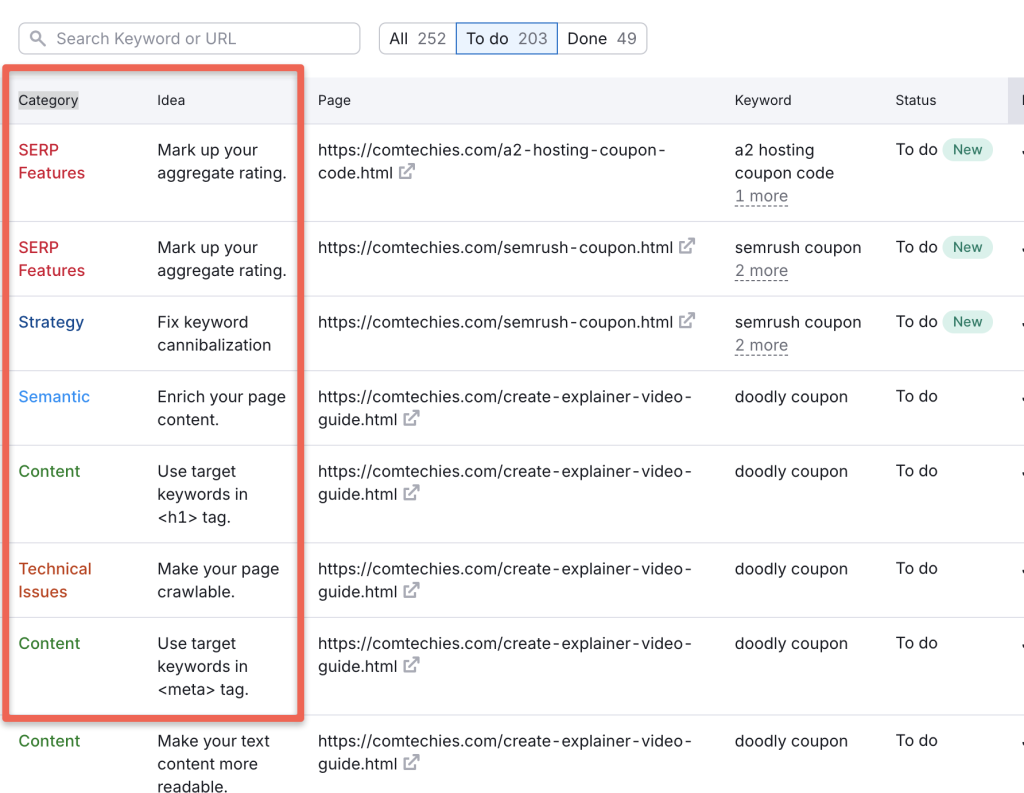This screenshot has height=793, width=1024.
Task: Click the New badge on the first row
Action: coord(967,149)
